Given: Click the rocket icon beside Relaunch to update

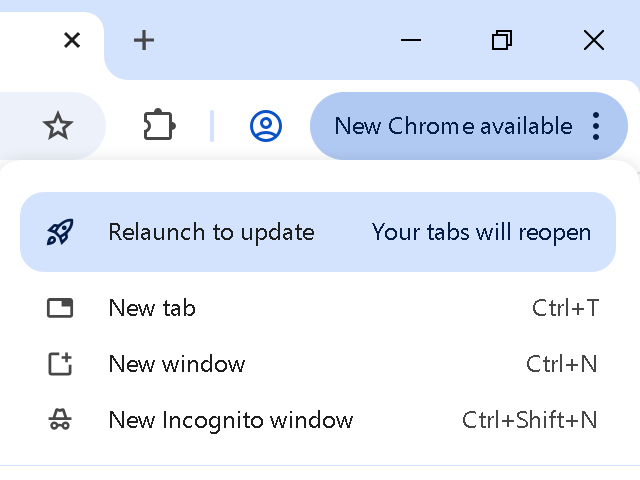Looking at the screenshot, I should [60, 232].
